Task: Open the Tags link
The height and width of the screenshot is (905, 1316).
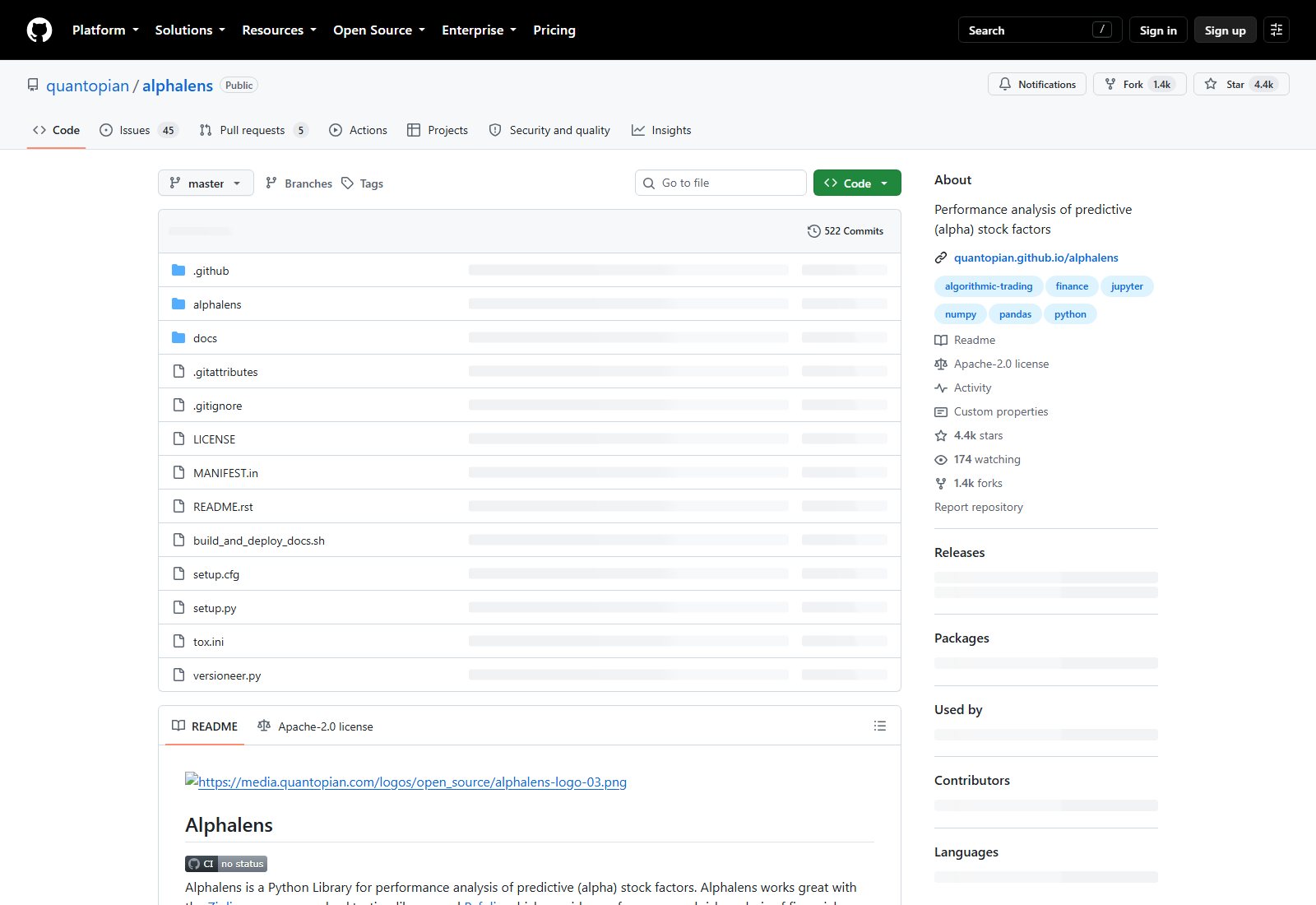Action: pyautogui.click(x=362, y=183)
